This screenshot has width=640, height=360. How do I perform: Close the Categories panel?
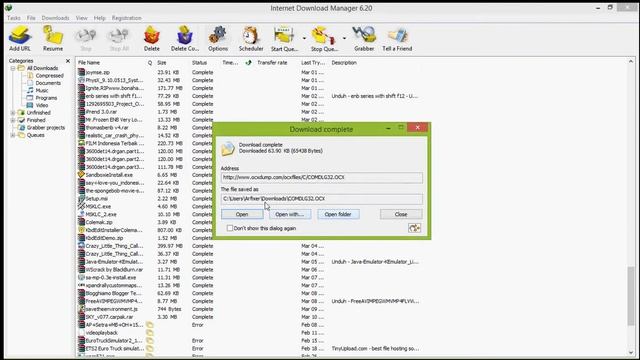68,61
